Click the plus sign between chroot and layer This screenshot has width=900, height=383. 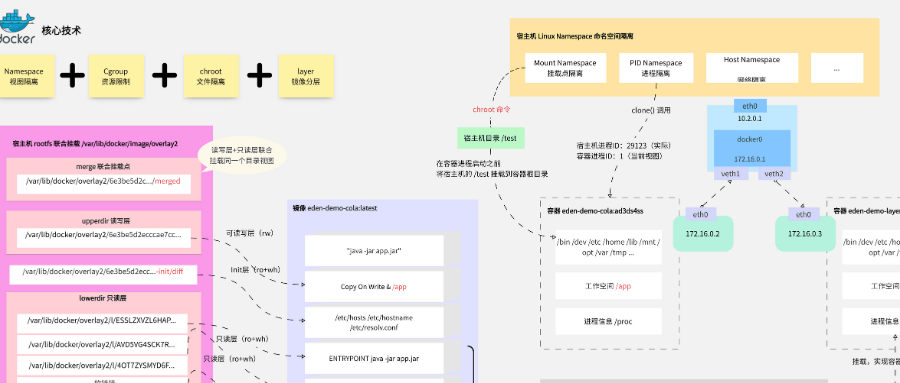259,75
